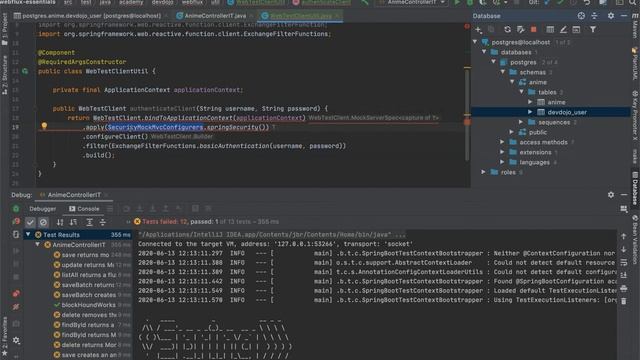The image size is (640, 360).
Task: Open PlantUML tool window
Action: click(635, 64)
